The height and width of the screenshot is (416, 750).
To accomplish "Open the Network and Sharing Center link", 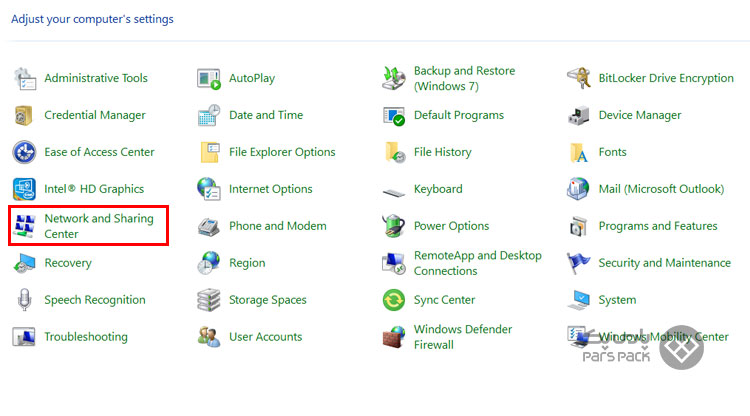I will tap(99, 226).
